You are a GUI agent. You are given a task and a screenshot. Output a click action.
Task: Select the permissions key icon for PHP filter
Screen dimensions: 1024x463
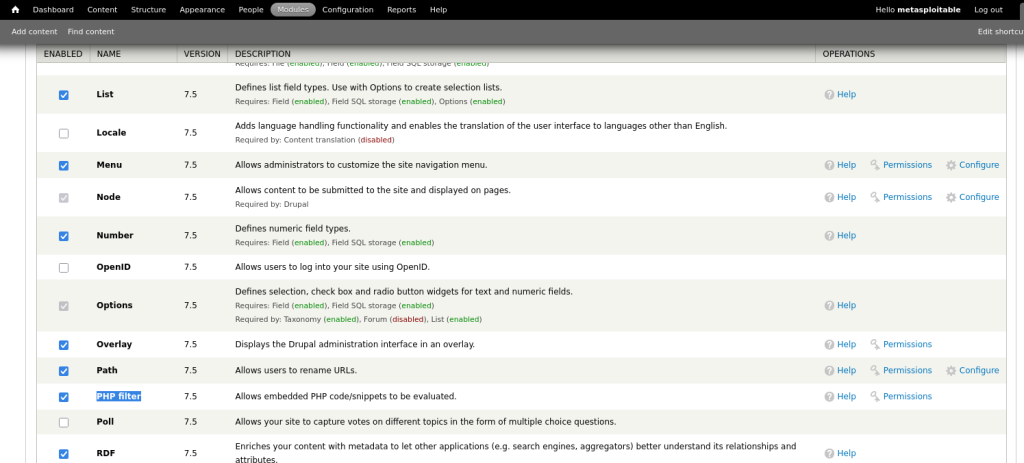875,396
